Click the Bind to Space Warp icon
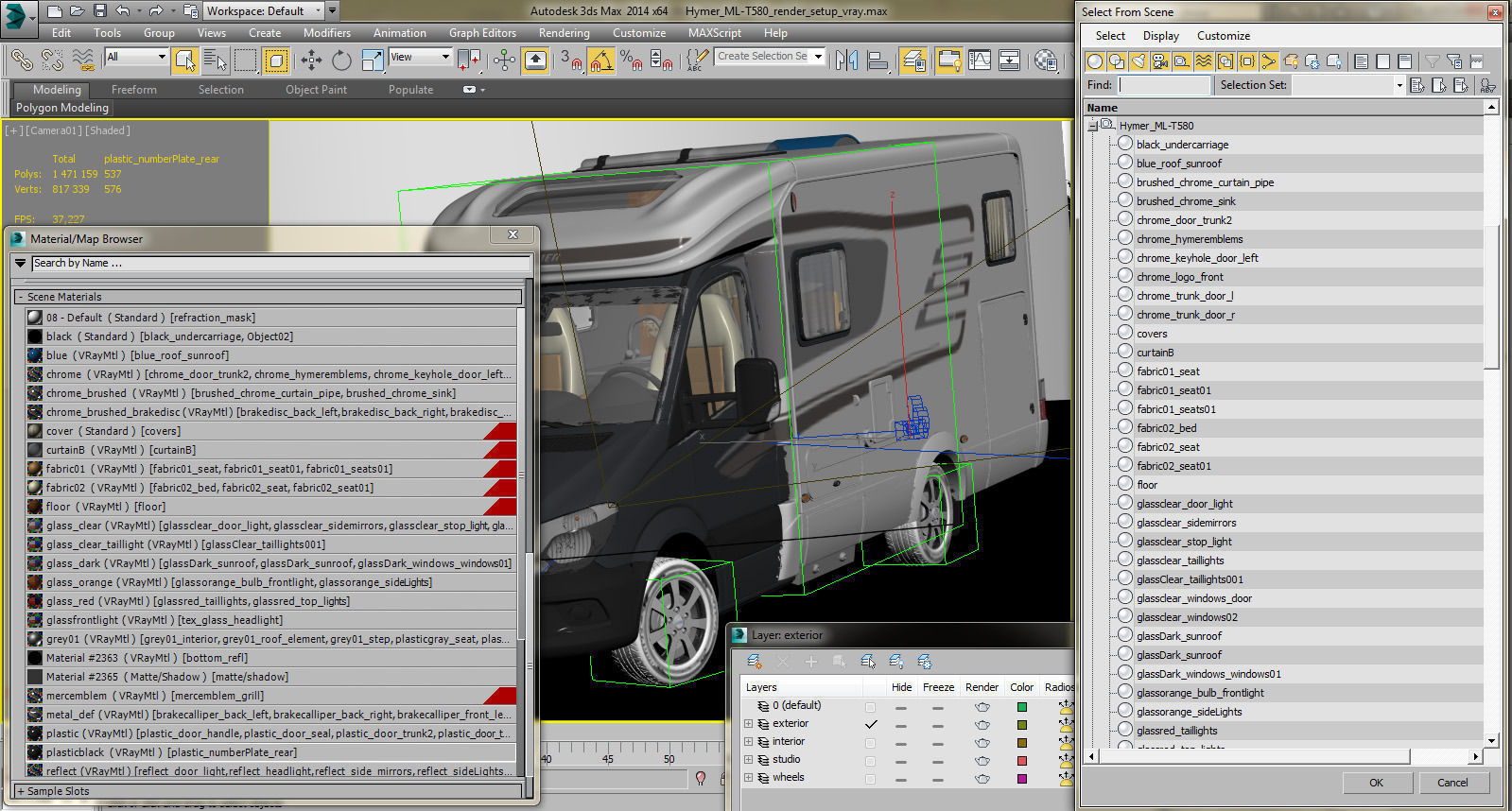The height and width of the screenshot is (811, 1512). [x=83, y=60]
